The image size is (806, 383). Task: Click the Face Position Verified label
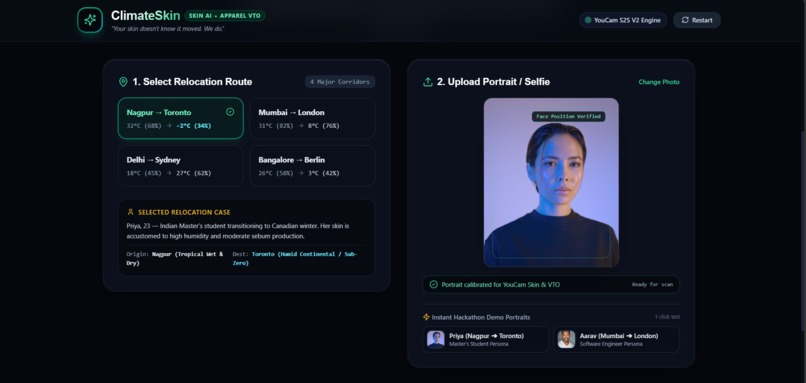coord(568,116)
